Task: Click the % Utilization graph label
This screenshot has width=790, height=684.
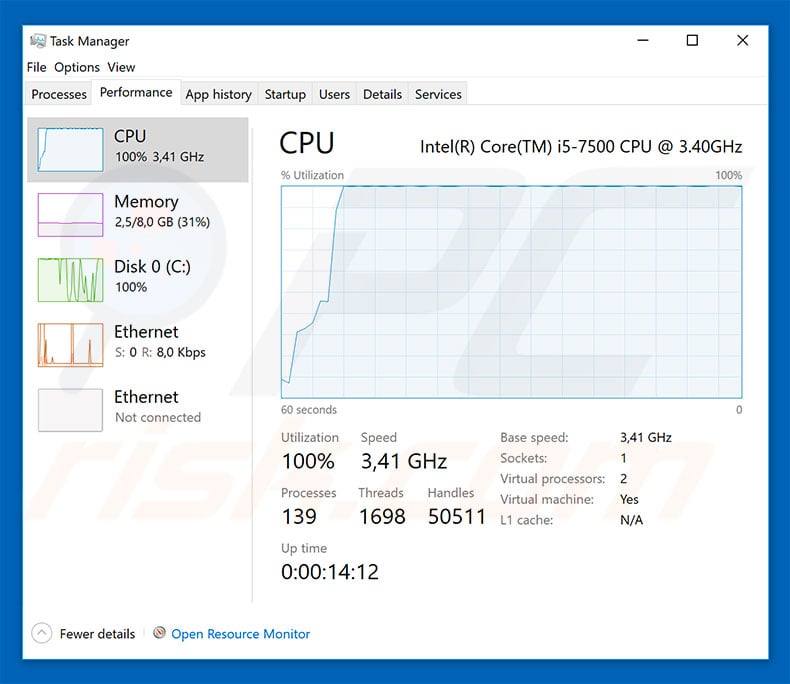Action: pos(312,175)
